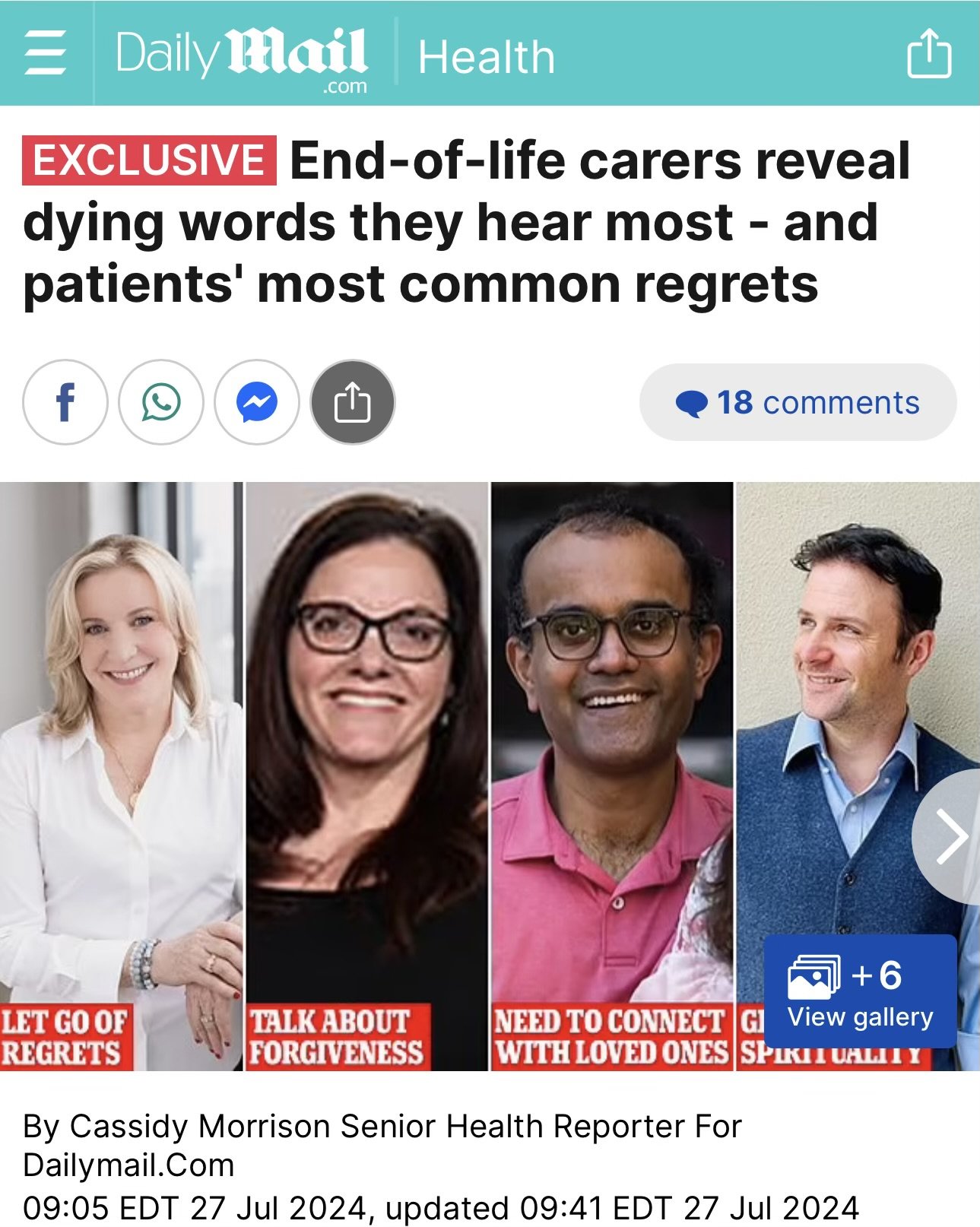Open the gray share options button

coord(353,402)
